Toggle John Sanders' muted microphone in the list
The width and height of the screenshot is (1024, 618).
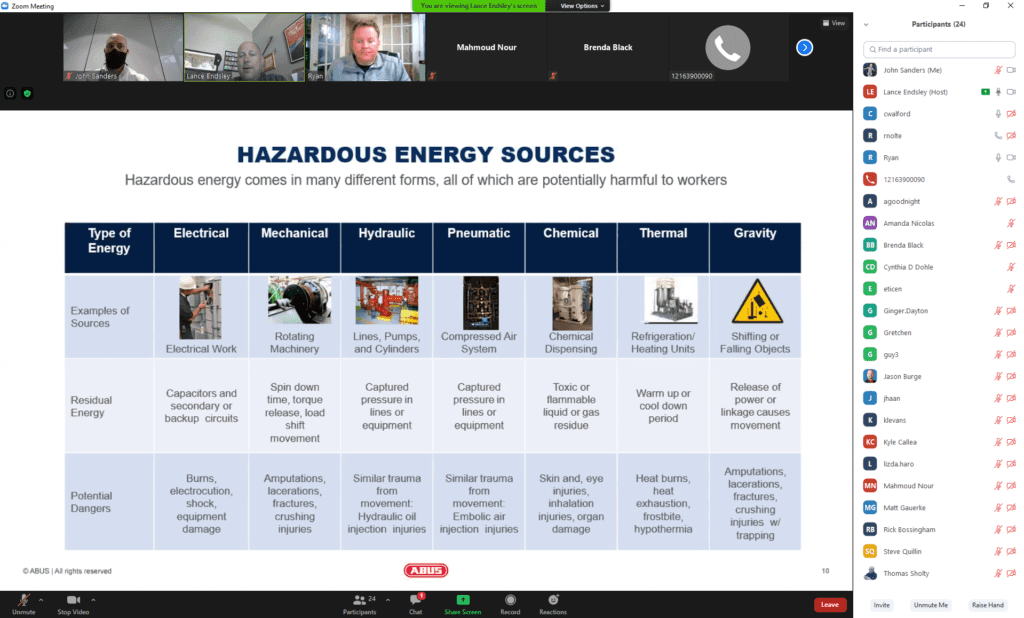(998, 70)
